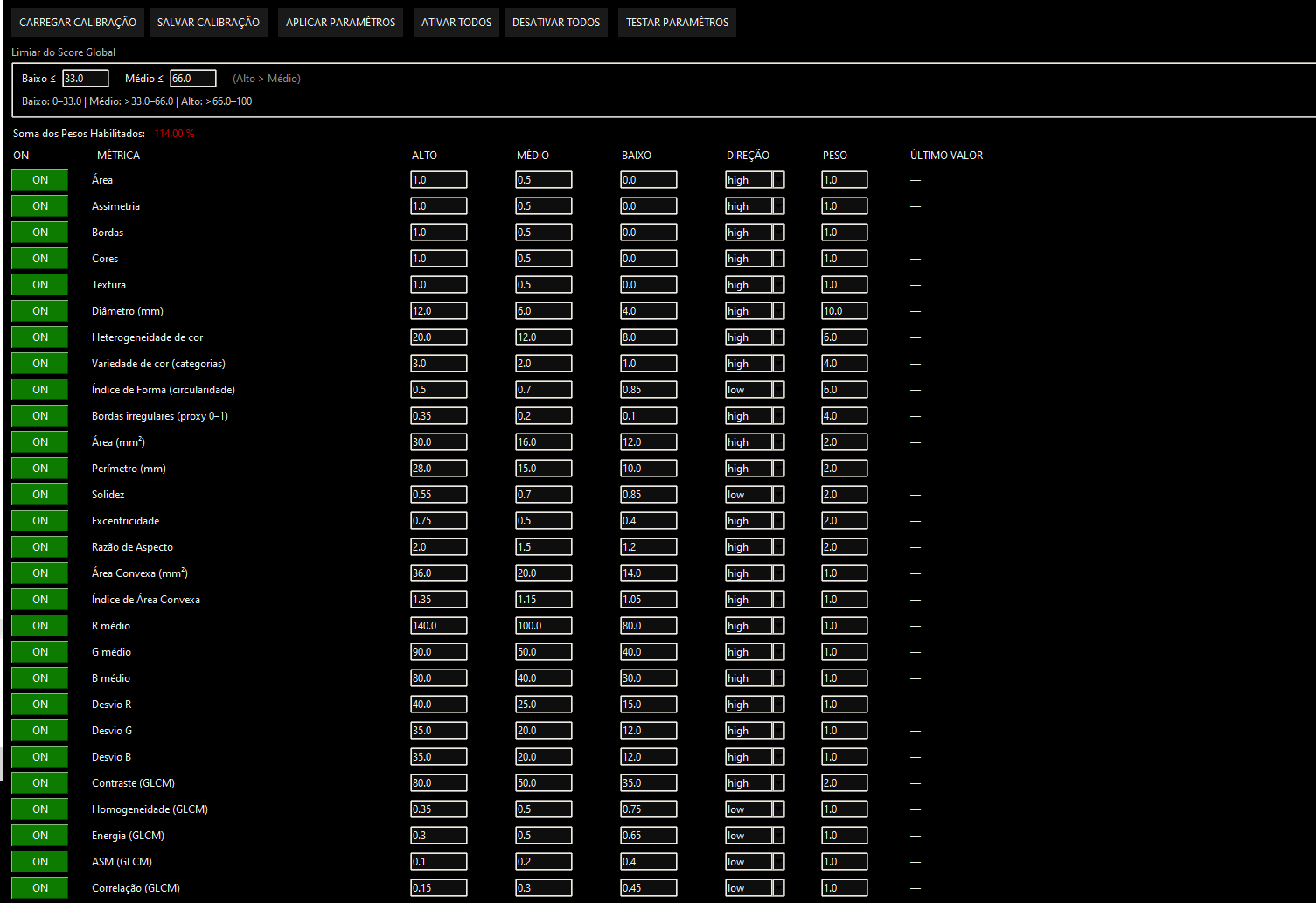Image resolution: width=1316 pixels, height=903 pixels.
Task: Toggle the ON switch for Assimetria
Action: pyautogui.click(x=40, y=206)
